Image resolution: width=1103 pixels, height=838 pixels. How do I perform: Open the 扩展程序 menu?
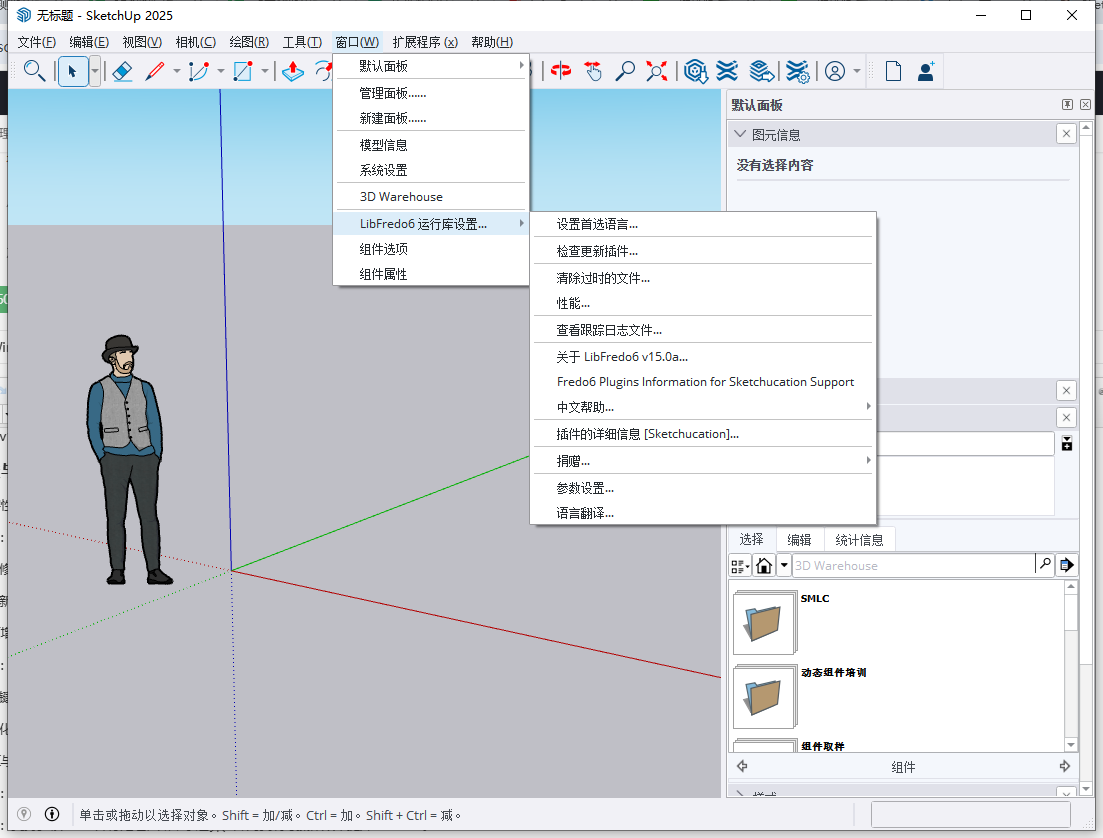425,42
